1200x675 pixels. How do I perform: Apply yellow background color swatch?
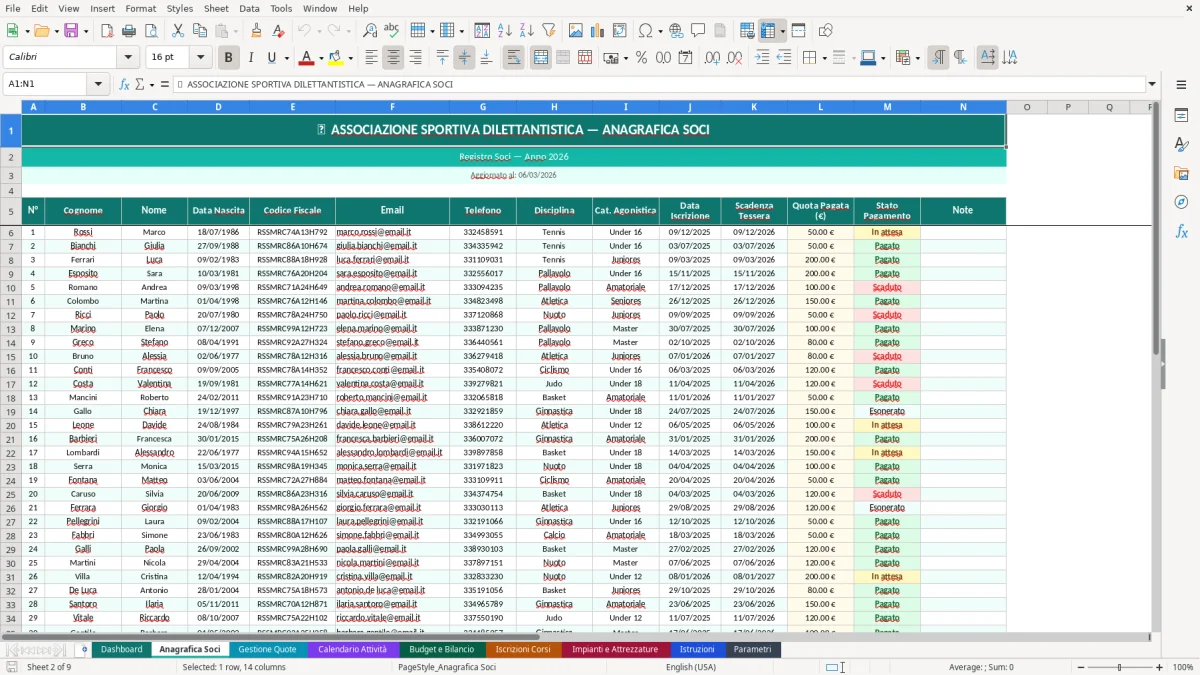336,58
